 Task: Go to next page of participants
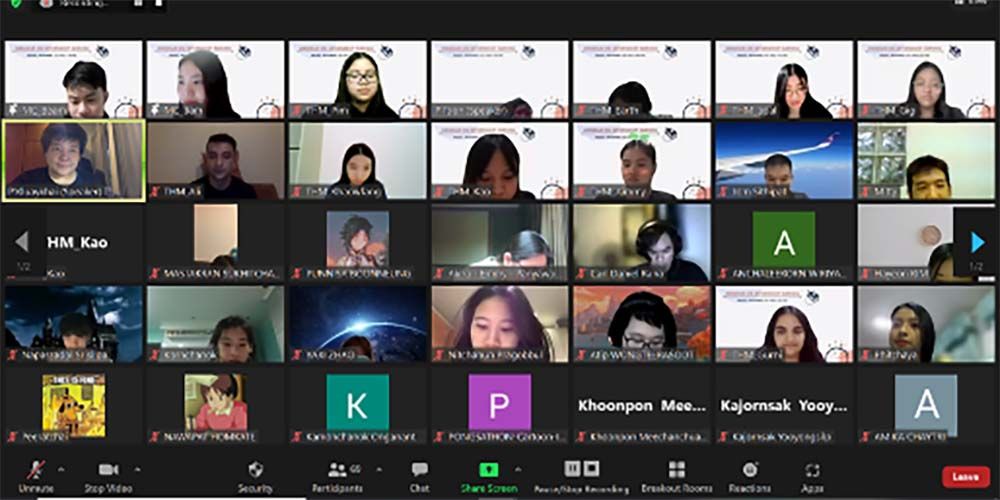coord(977,242)
